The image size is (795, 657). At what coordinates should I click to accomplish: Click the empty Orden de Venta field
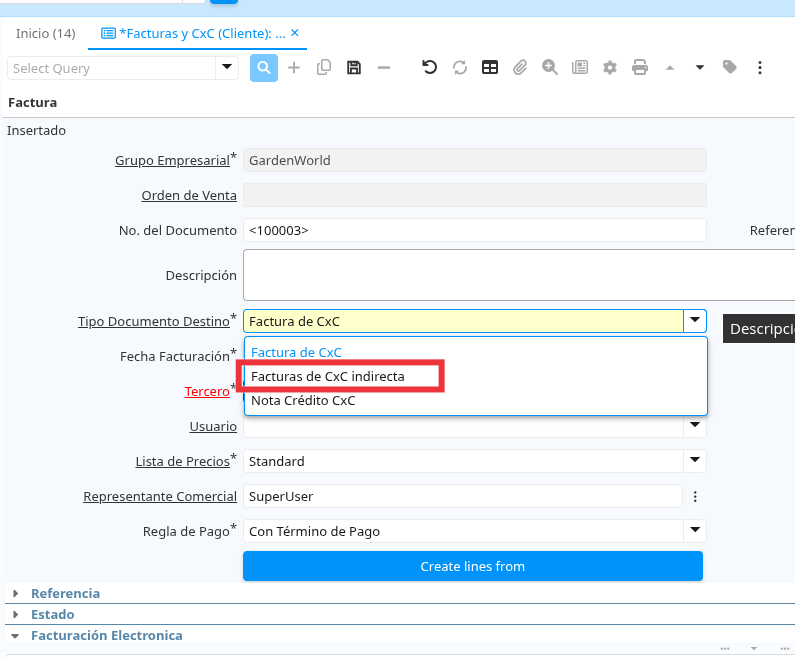coord(475,195)
